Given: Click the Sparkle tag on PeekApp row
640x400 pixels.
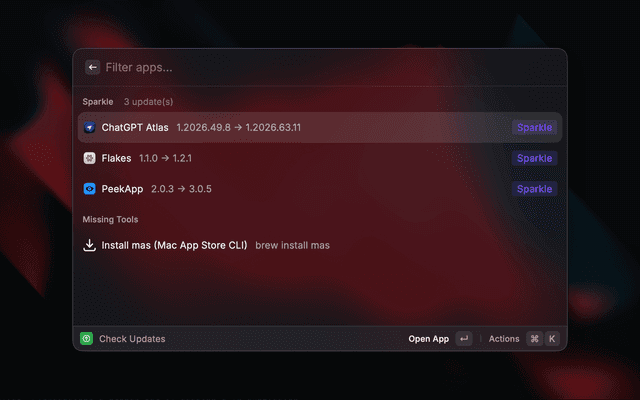Looking at the screenshot, I should 534,189.
